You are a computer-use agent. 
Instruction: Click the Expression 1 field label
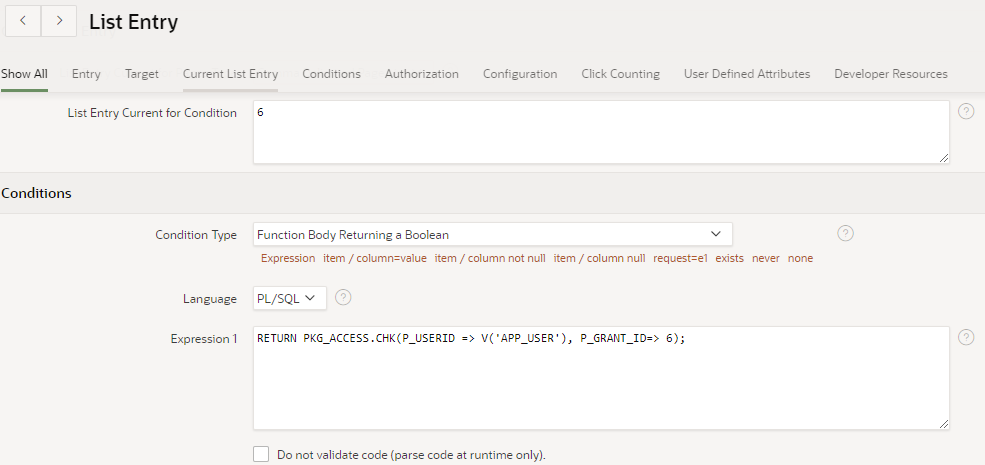(204, 339)
